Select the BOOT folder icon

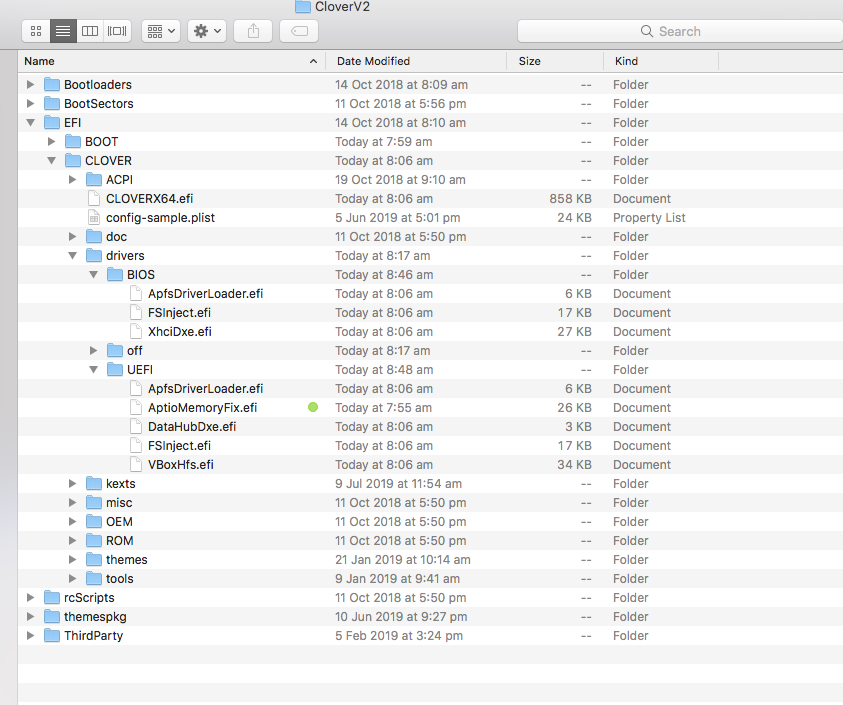coord(73,141)
